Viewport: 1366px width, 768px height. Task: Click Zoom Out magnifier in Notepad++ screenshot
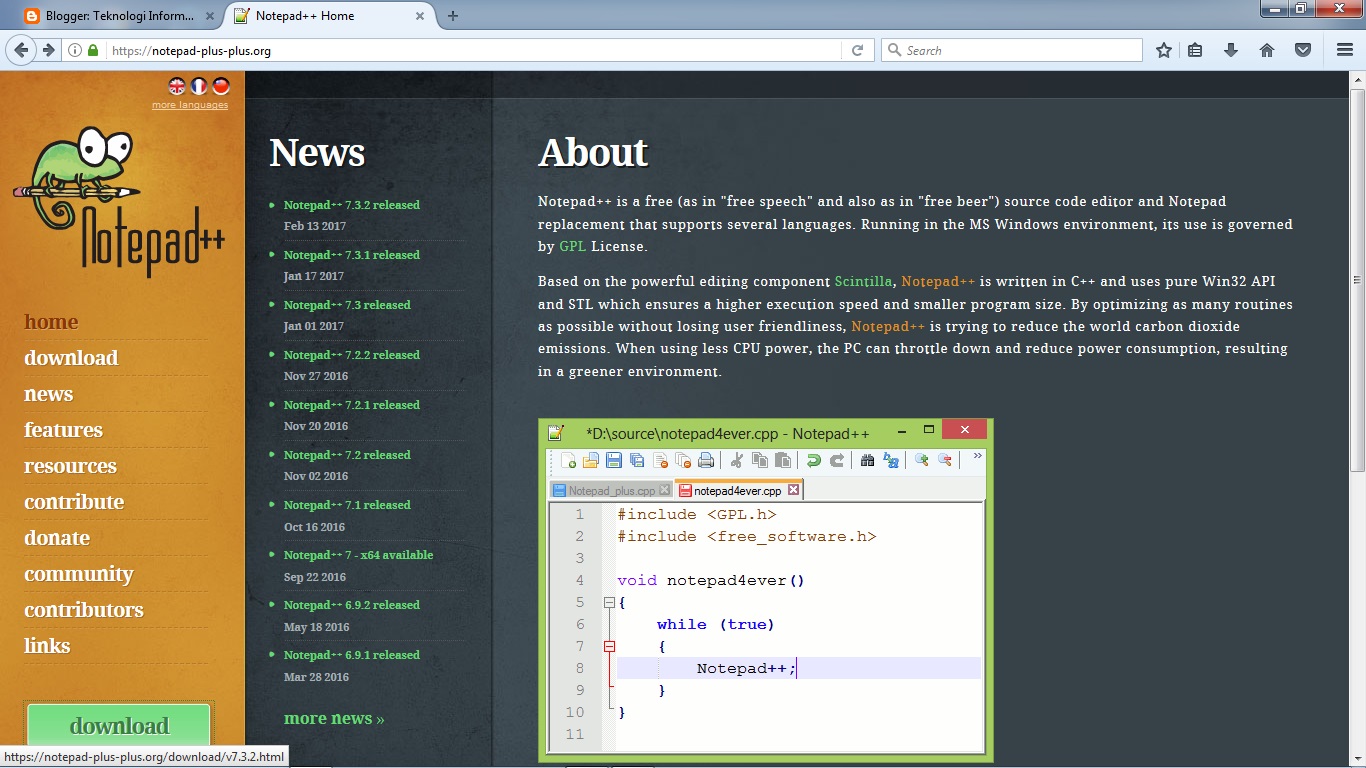click(x=945, y=461)
